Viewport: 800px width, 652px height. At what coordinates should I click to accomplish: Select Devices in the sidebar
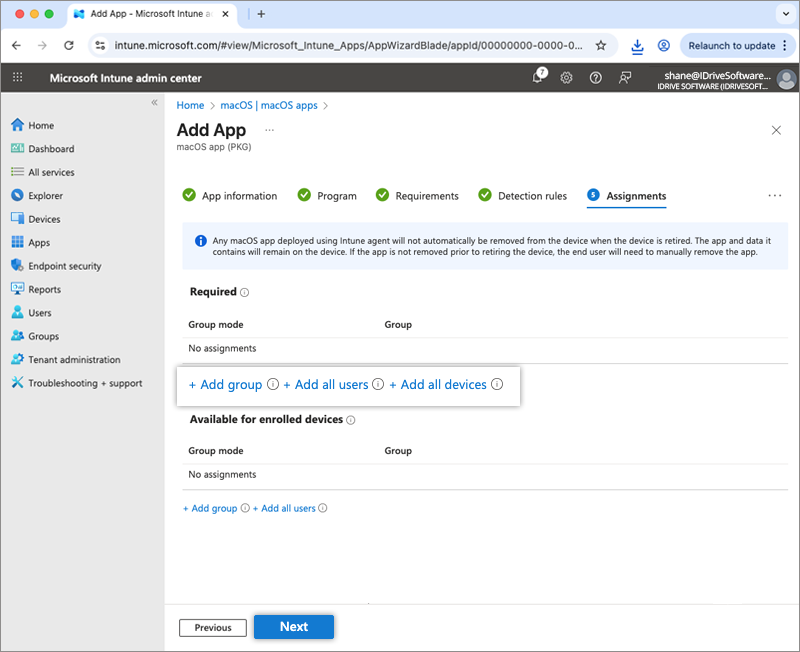pyautogui.click(x=44, y=219)
